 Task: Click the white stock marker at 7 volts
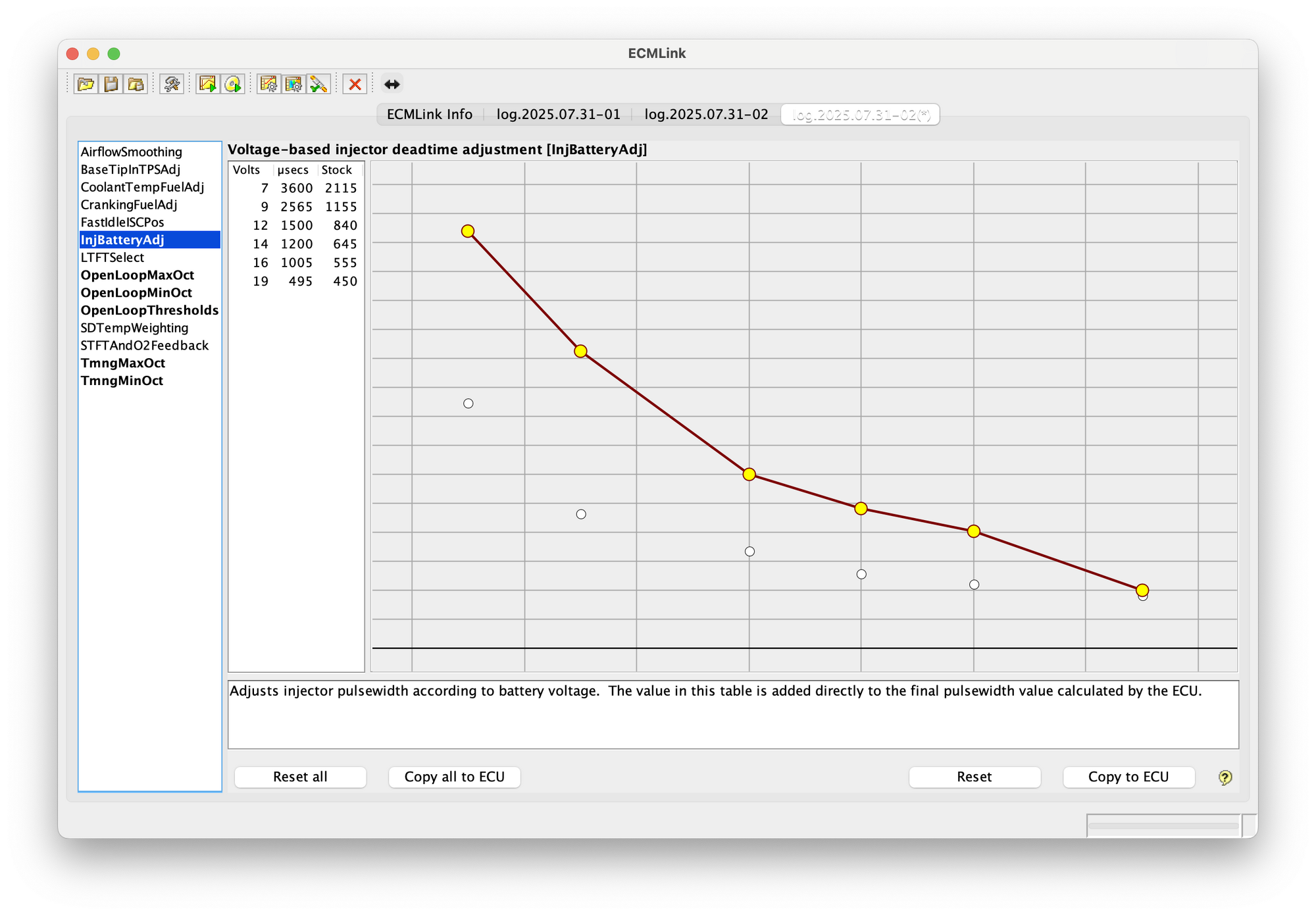coord(468,404)
